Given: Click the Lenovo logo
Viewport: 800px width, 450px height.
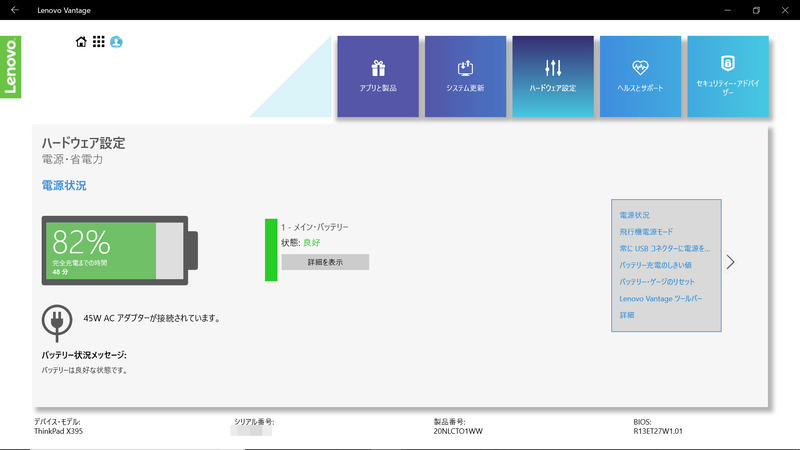Looking at the screenshot, I should tap(11, 67).
